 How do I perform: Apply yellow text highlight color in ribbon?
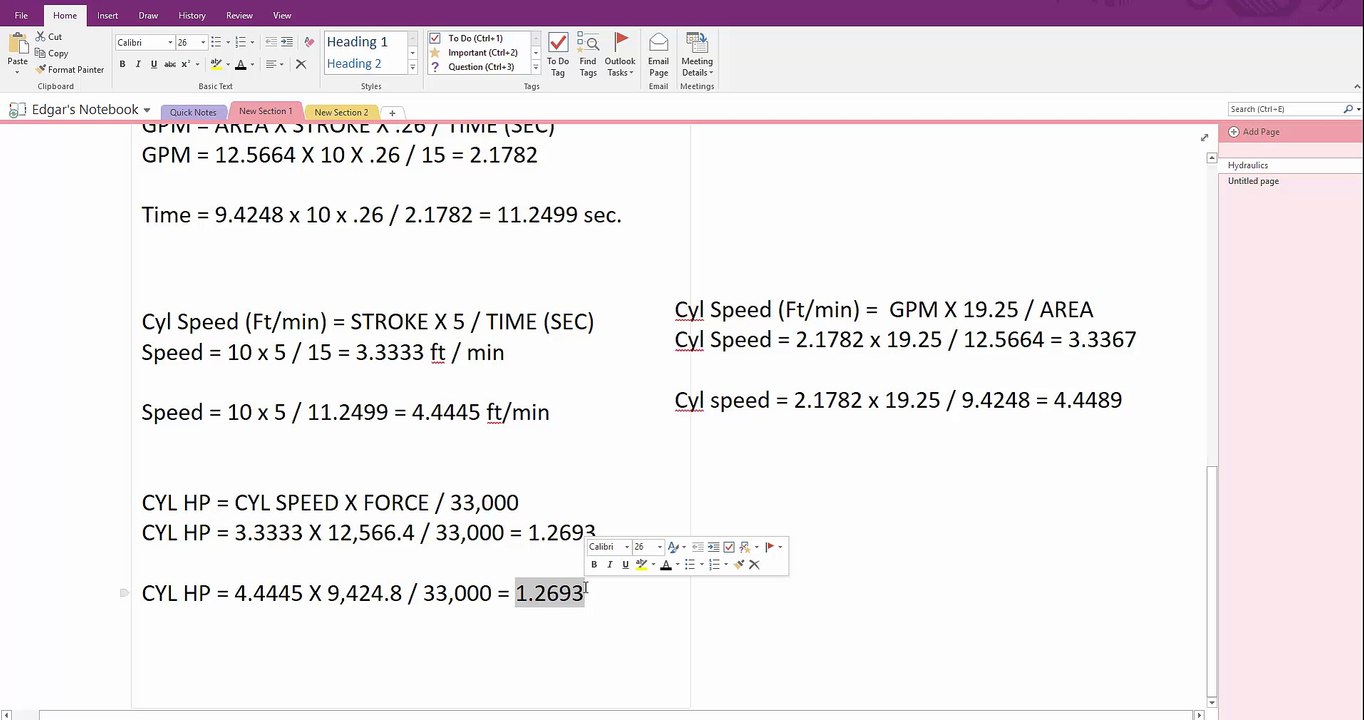pos(216,64)
